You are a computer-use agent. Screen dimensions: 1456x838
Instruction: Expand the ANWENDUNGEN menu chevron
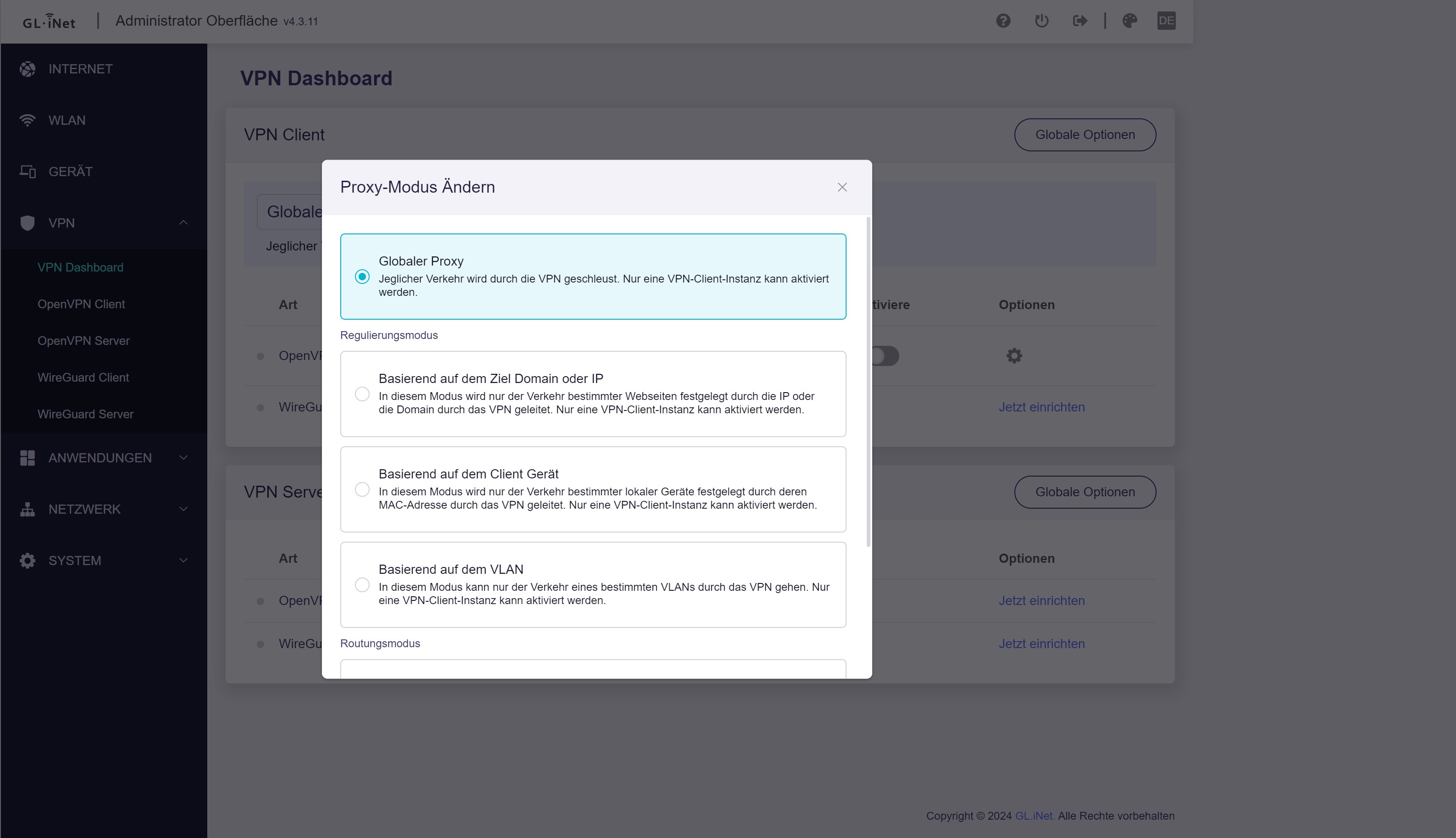coord(183,458)
